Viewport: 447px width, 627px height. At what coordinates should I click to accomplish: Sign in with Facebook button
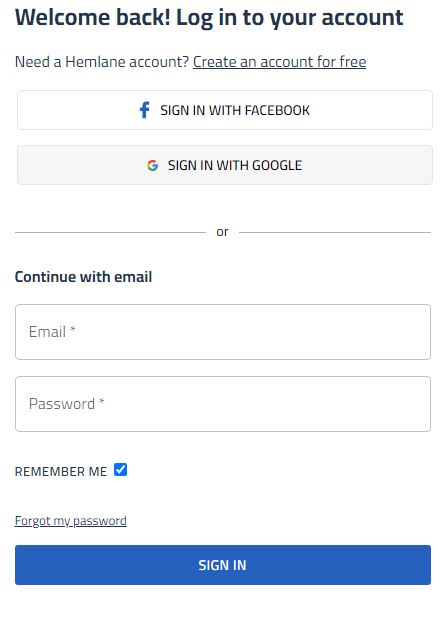[225, 110]
